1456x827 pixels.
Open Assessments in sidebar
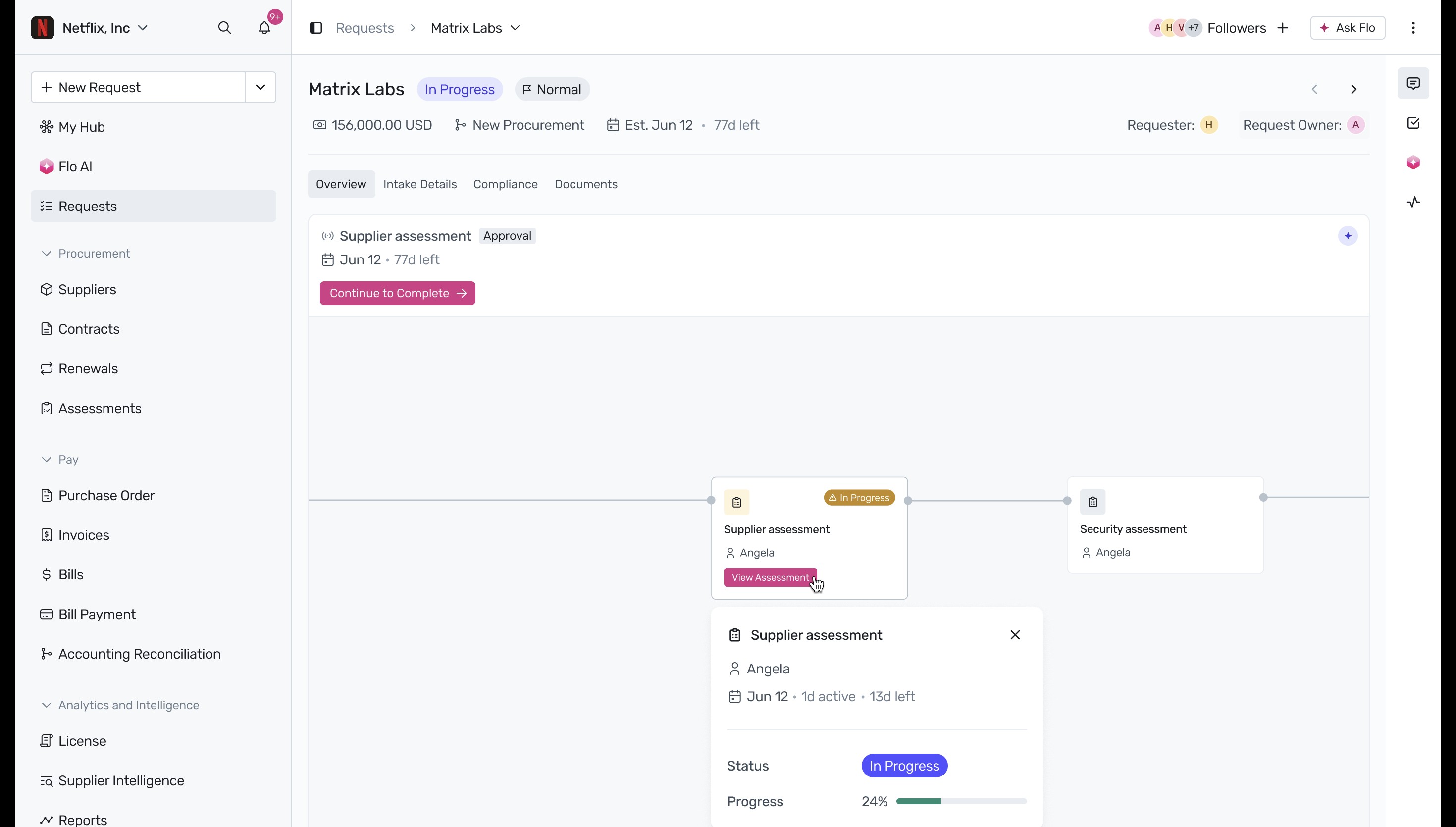(x=154, y=409)
